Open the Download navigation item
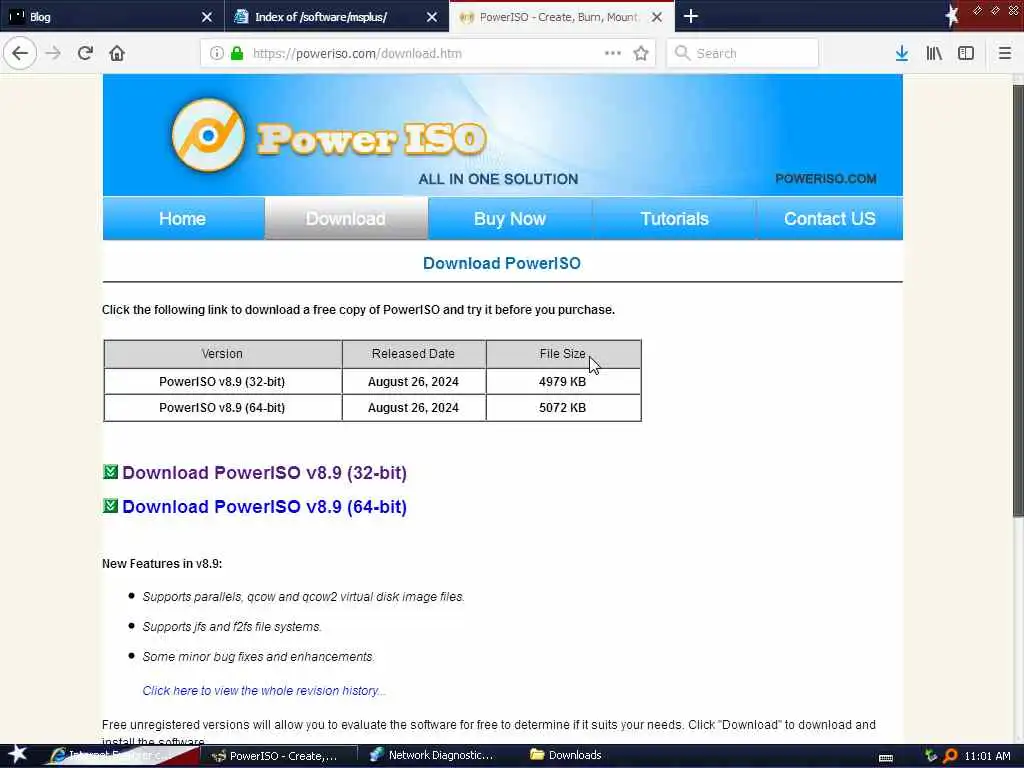 pos(346,219)
